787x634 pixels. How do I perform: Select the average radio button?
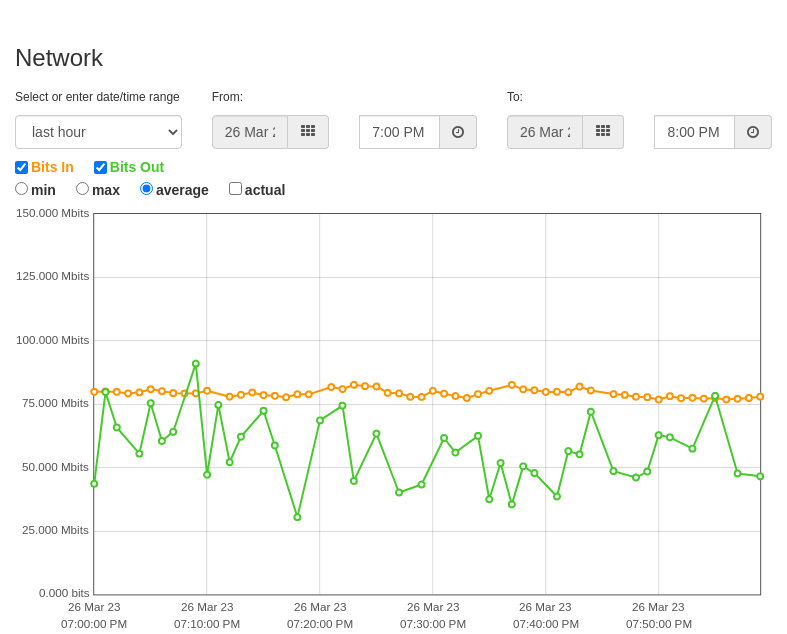pos(146,189)
